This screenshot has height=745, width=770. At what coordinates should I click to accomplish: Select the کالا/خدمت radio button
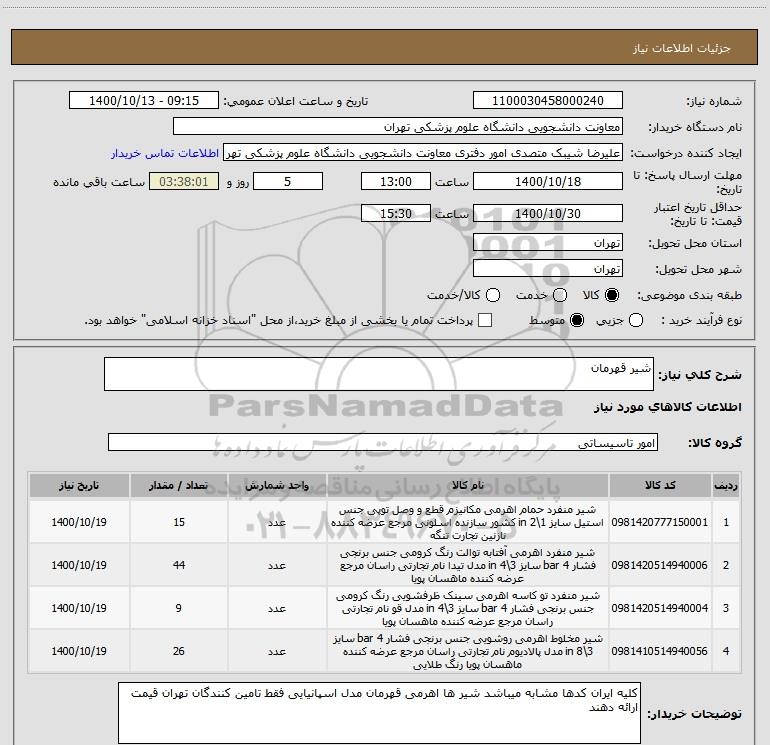(x=493, y=295)
